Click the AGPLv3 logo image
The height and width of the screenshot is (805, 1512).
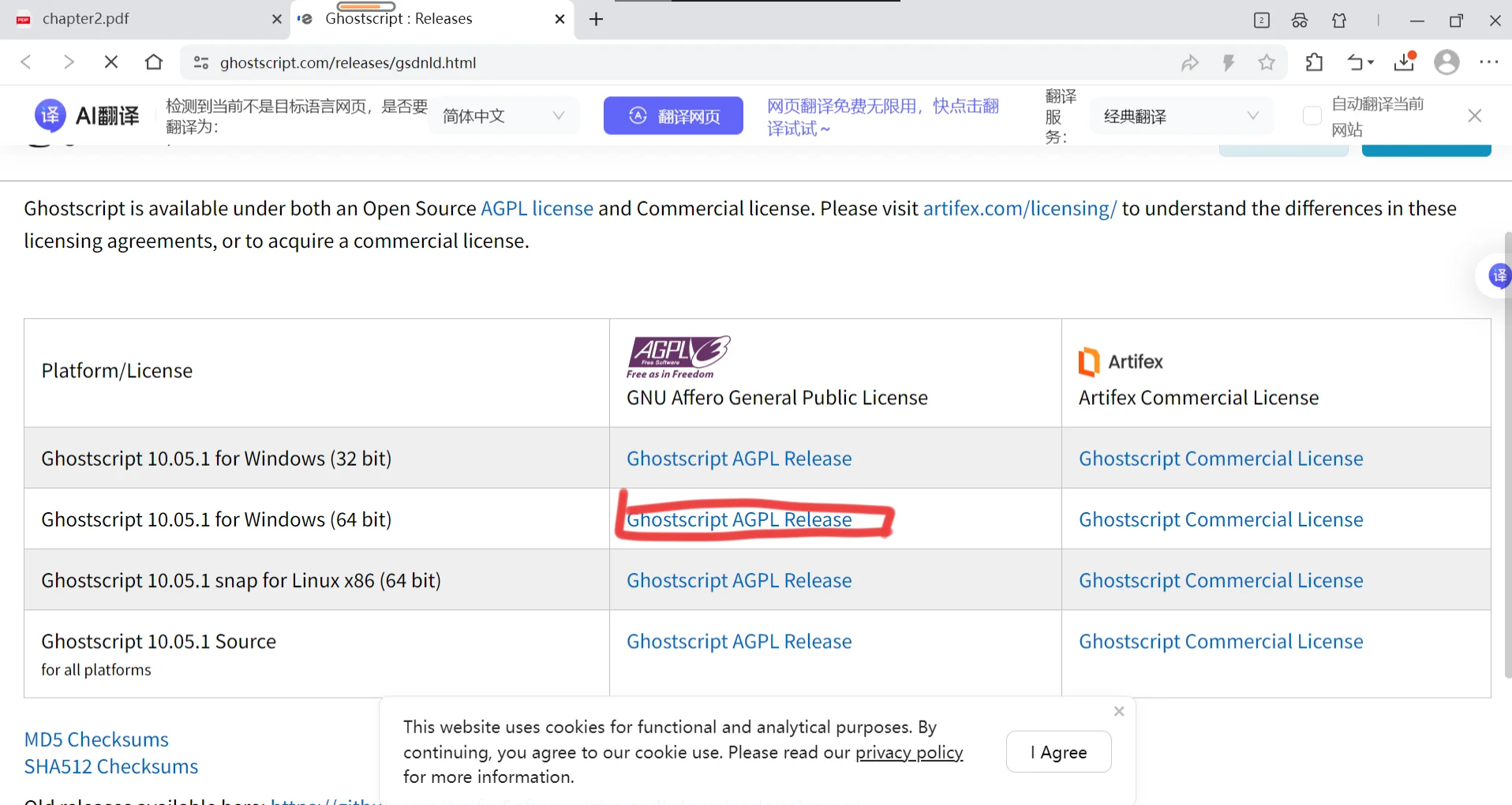pyautogui.click(x=678, y=357)
